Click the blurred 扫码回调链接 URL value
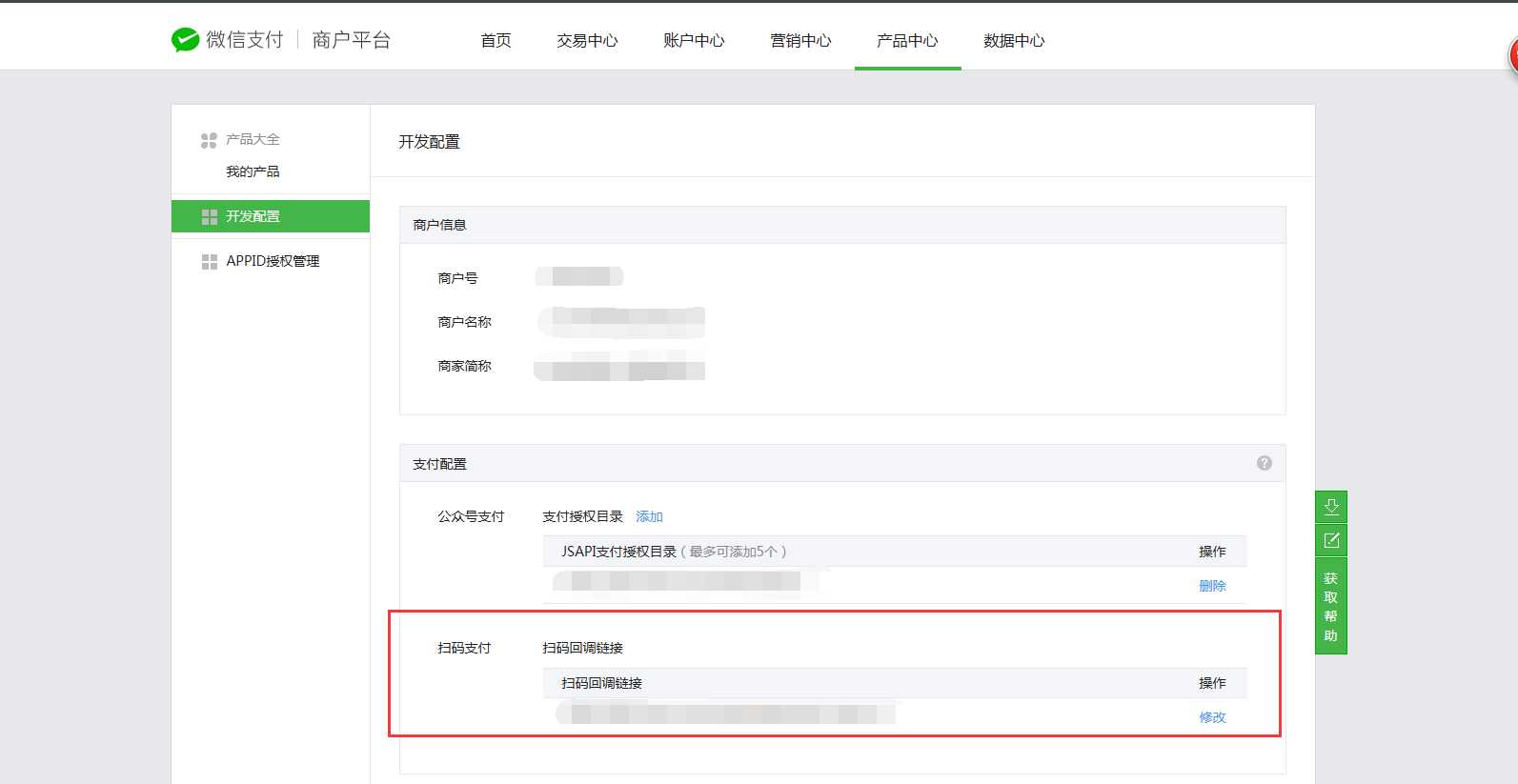 [726, 714]
